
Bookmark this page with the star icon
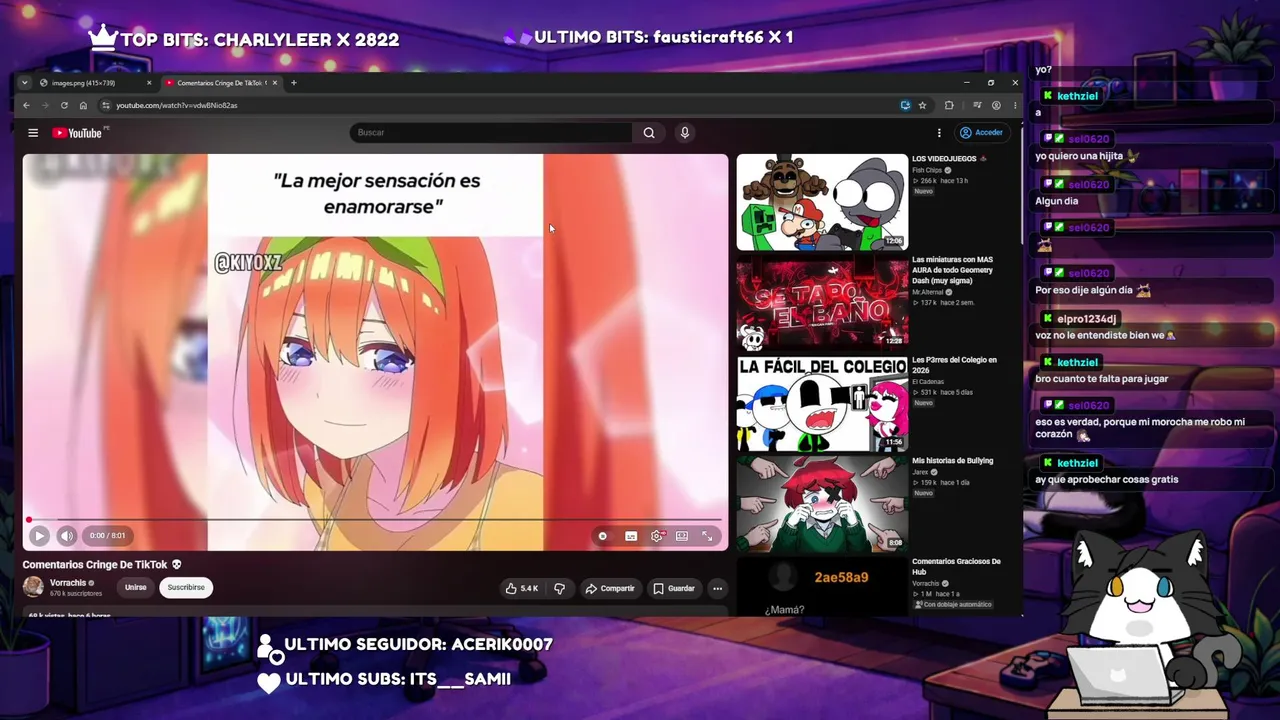coord(922,106)
